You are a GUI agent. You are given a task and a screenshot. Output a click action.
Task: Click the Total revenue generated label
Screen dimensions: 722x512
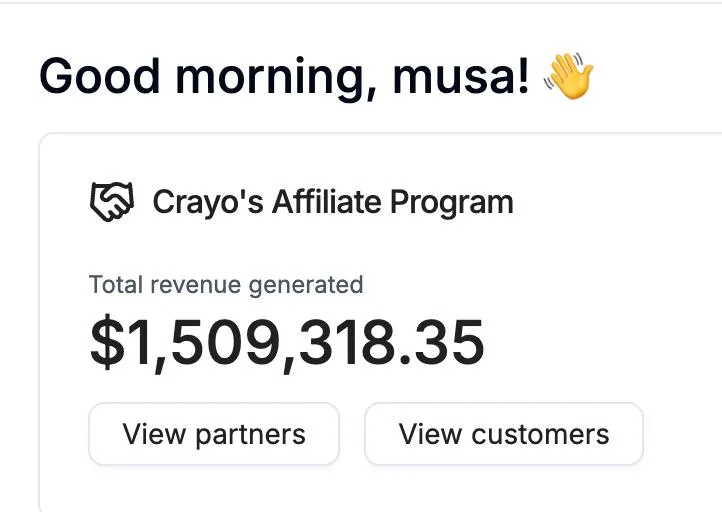click(226, 284)
